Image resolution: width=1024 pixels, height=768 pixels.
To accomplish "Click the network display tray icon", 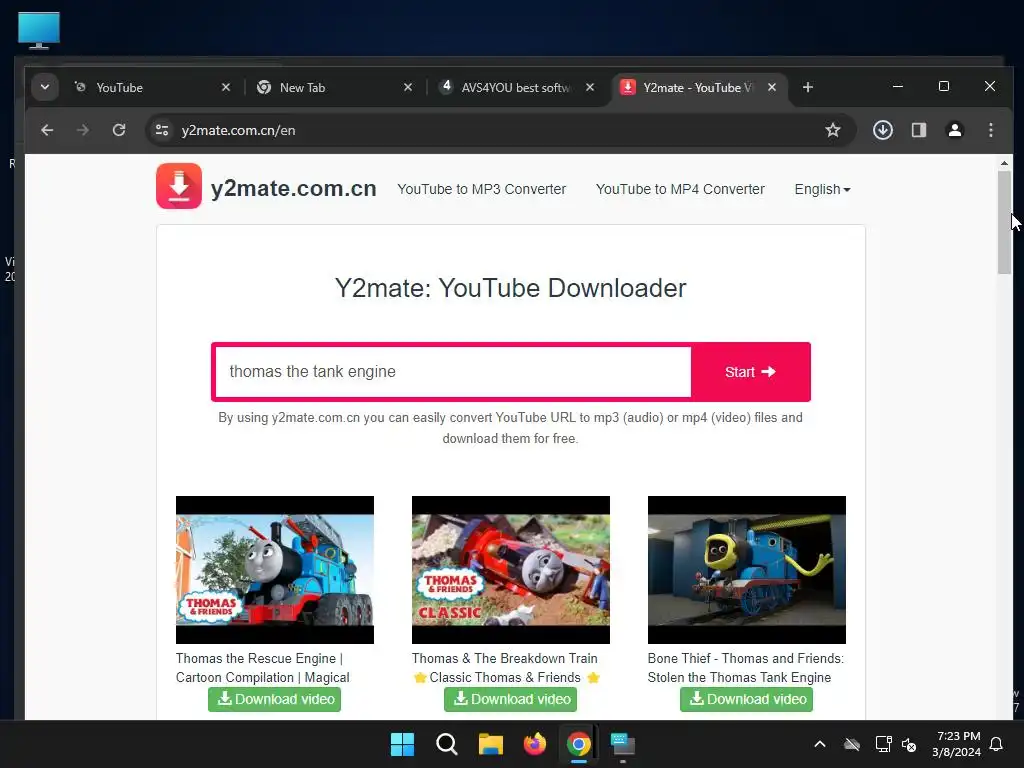I will point(883,744).
